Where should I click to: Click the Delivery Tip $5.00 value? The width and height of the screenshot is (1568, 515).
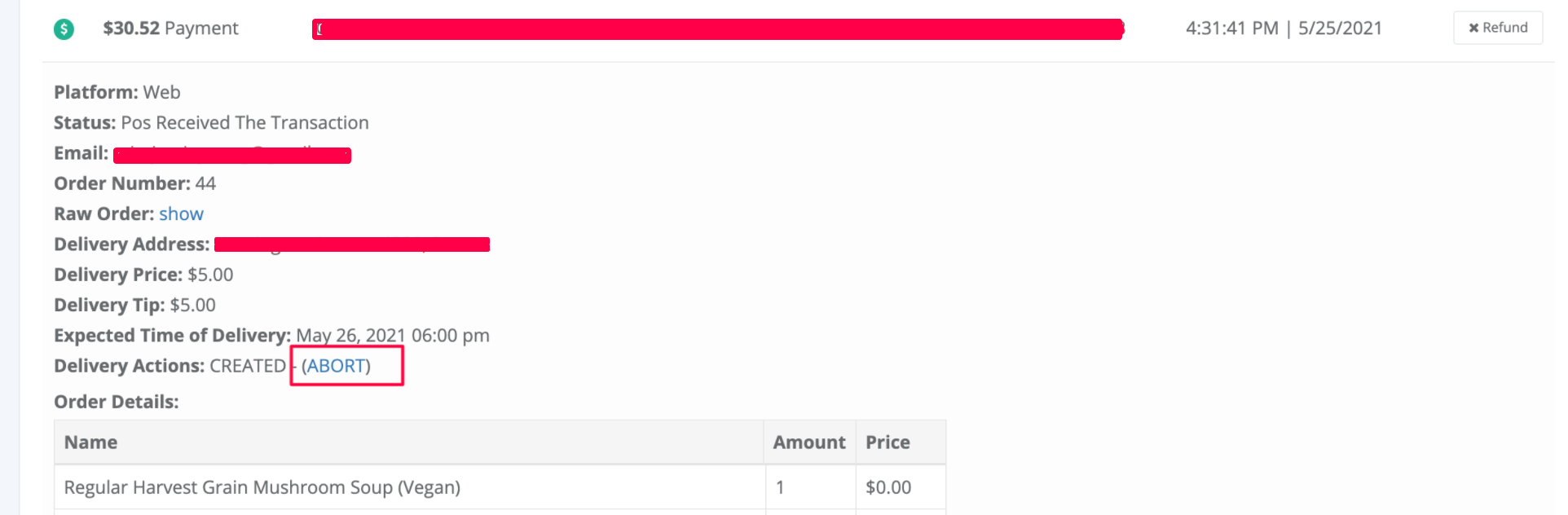193,306
